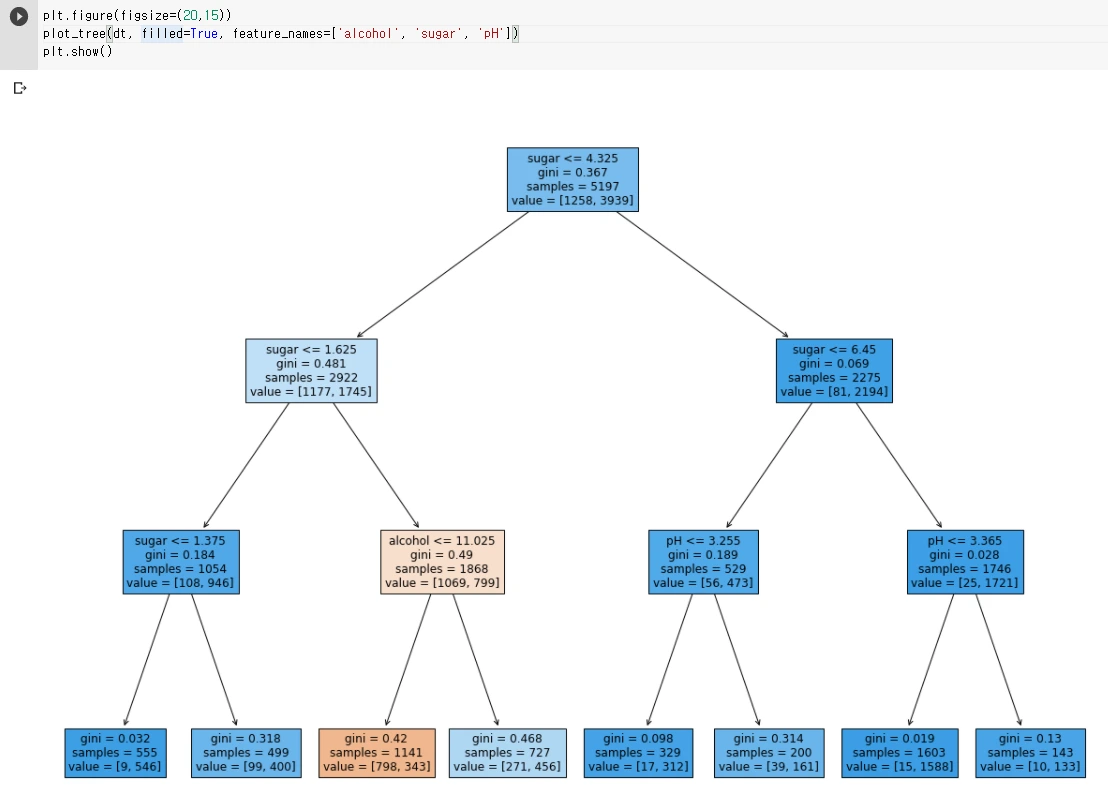Click the output toggle icon below cell
The image size is (1108, 808).
(x=20, y=88)
